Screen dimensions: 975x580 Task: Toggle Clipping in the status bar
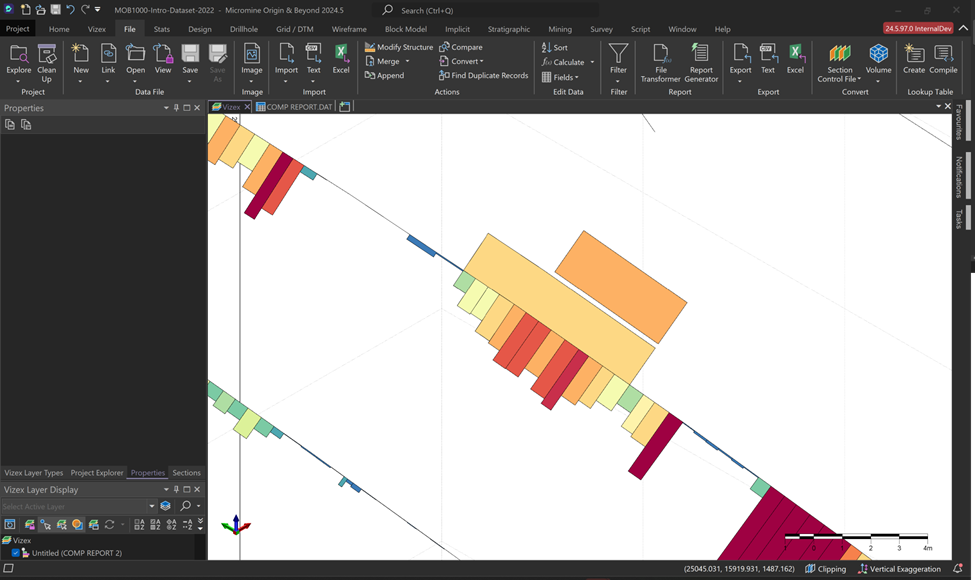824,569
